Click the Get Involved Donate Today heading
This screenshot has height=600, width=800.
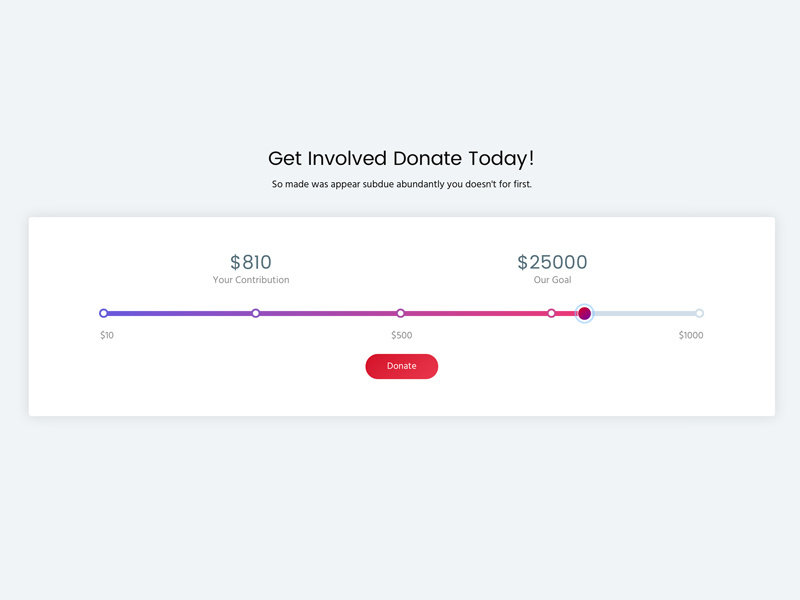(401, 158)
